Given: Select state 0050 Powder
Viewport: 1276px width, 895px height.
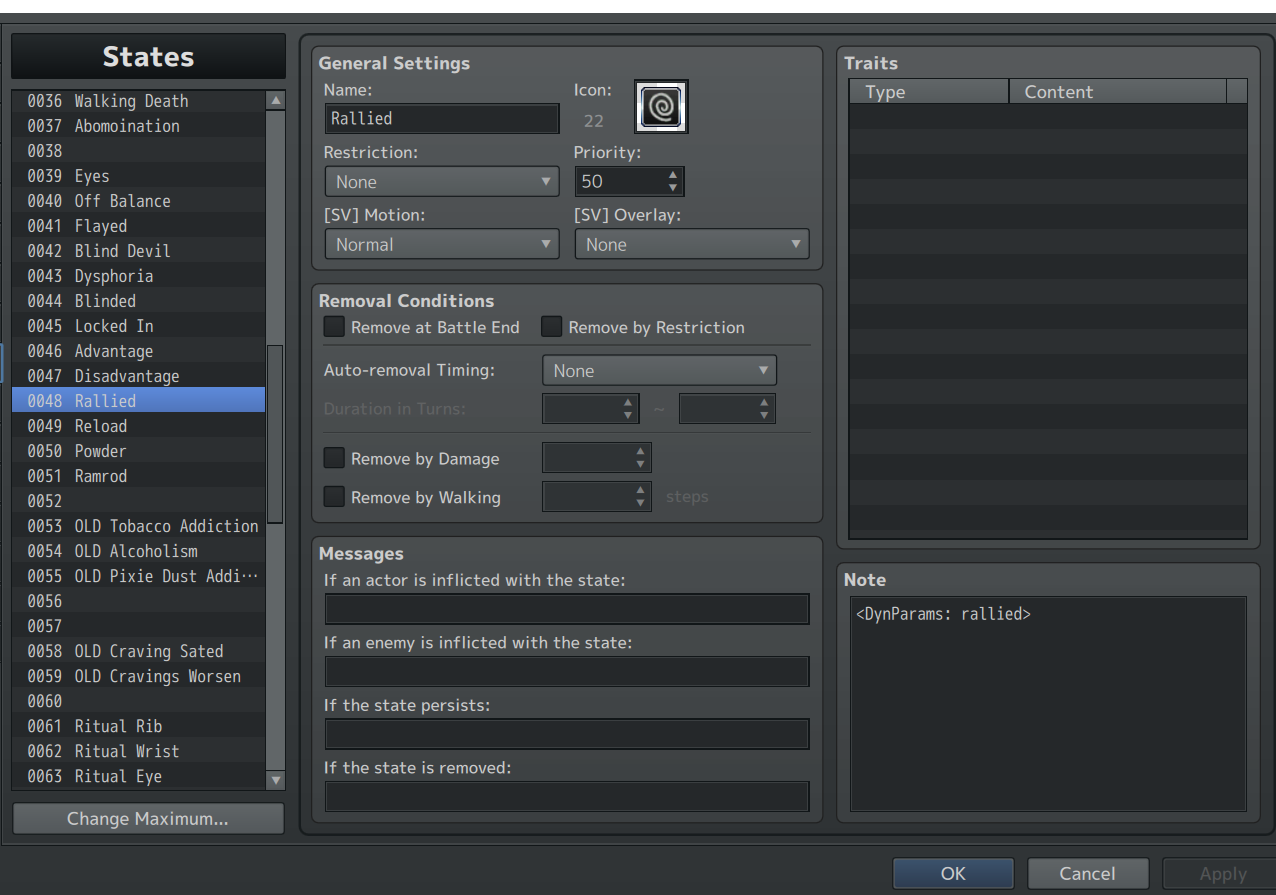Looking at the screenshot, I should click(139, 451).
